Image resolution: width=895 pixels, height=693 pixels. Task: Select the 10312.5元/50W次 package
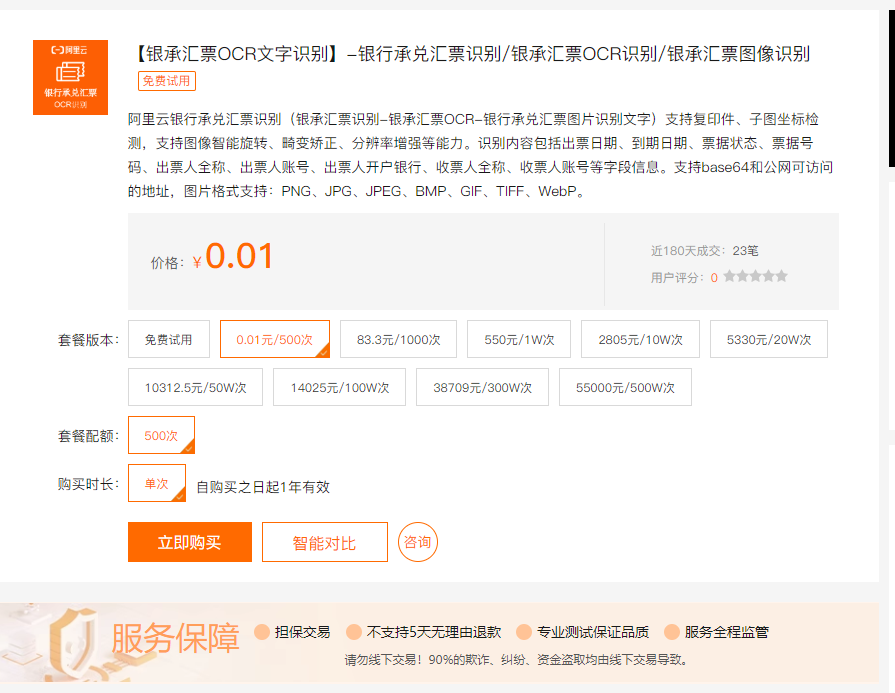point(195,387)
